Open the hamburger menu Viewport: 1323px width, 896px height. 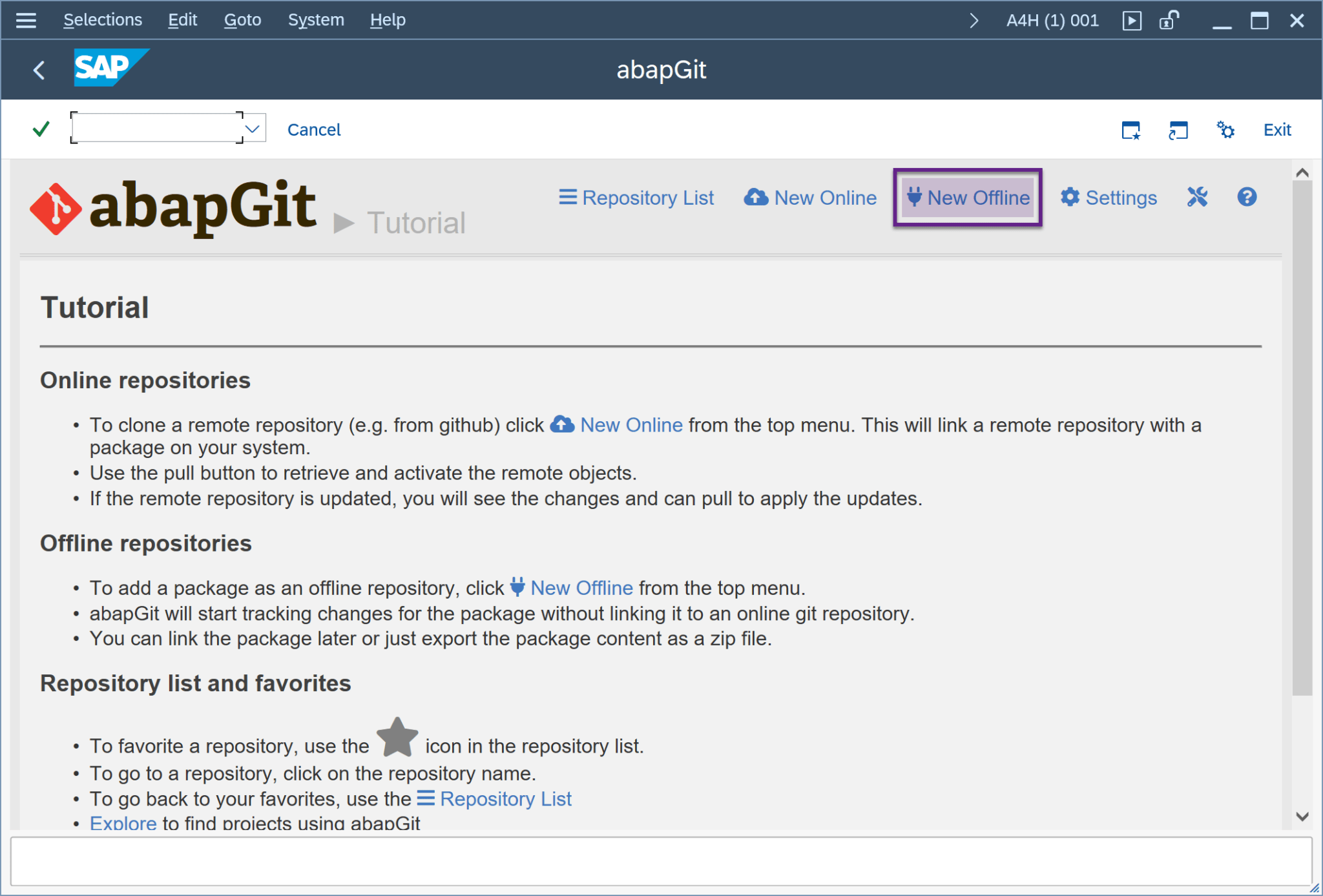pos(26,19)
